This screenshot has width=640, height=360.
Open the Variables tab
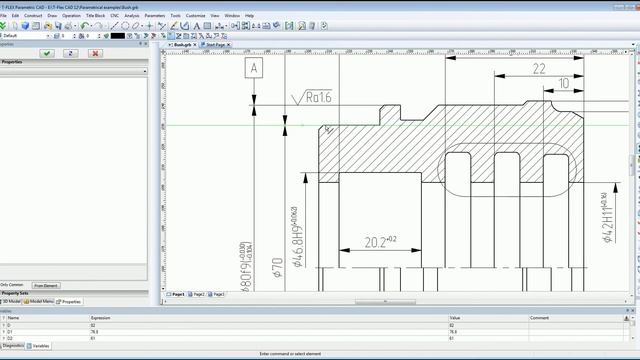pyautogui.click(x=38, y=346)
